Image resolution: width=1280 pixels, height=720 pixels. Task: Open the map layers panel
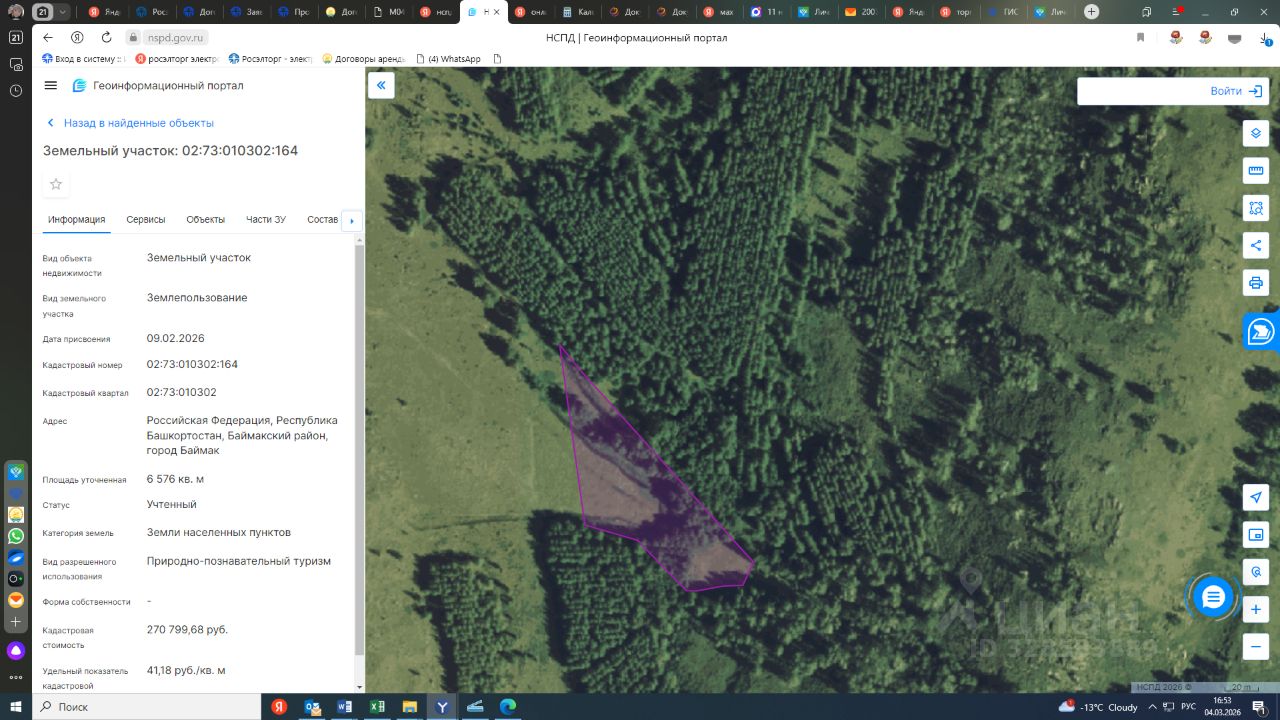coord(1256,133)
